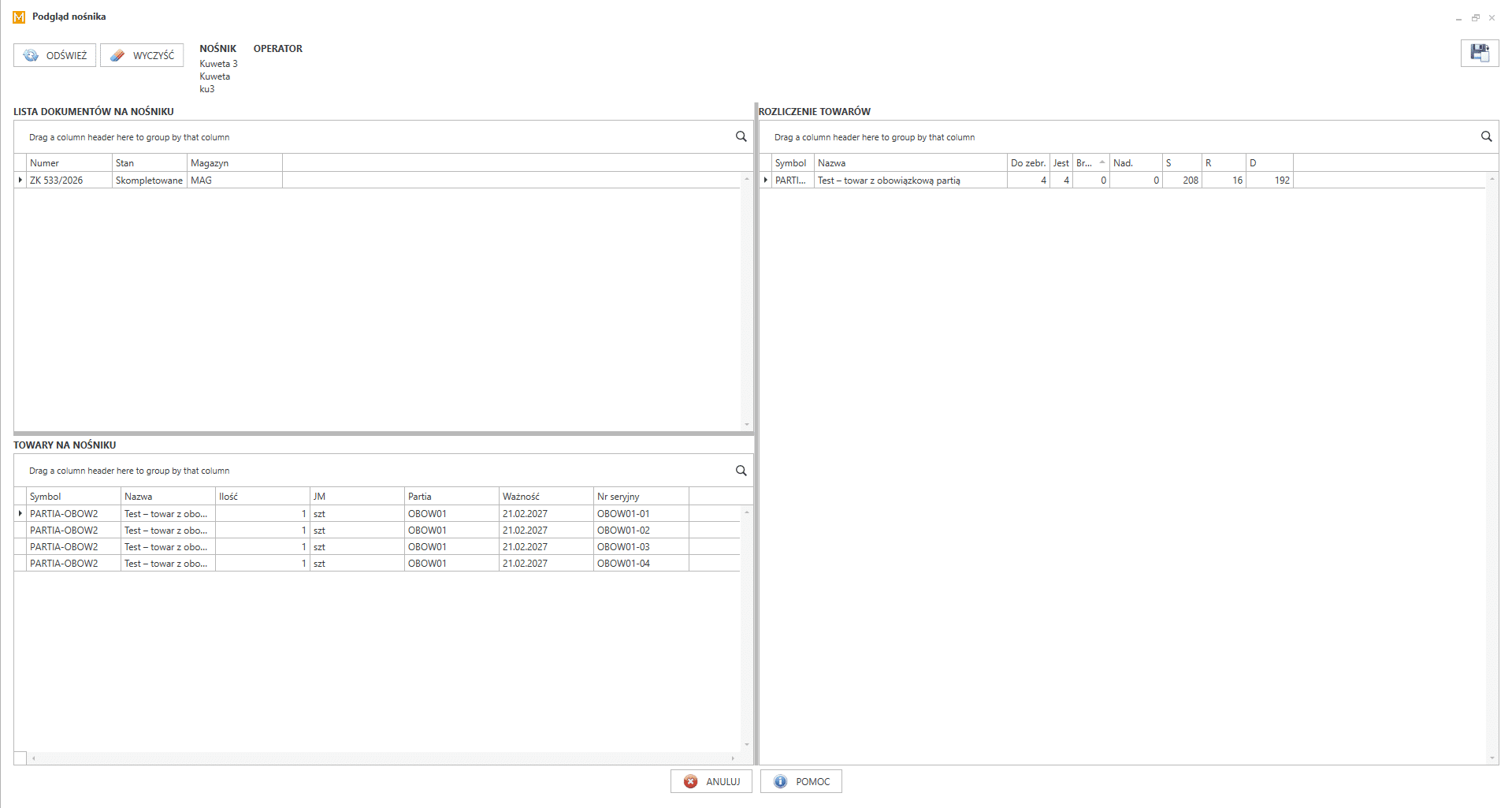Open search in Towary na nośniku panel
Viewport: 1512px width, 808px height.
[741, 470]
